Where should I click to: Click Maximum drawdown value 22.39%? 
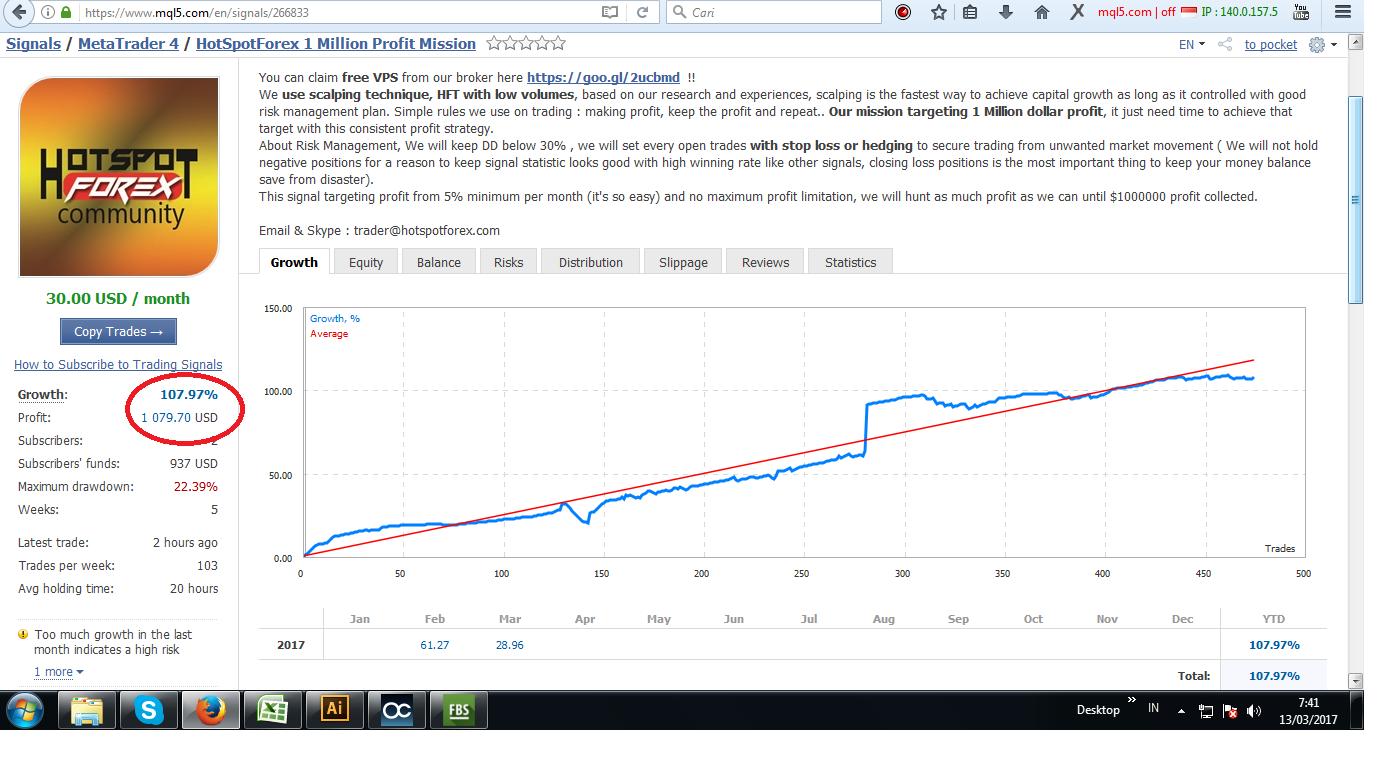[196, 487]
